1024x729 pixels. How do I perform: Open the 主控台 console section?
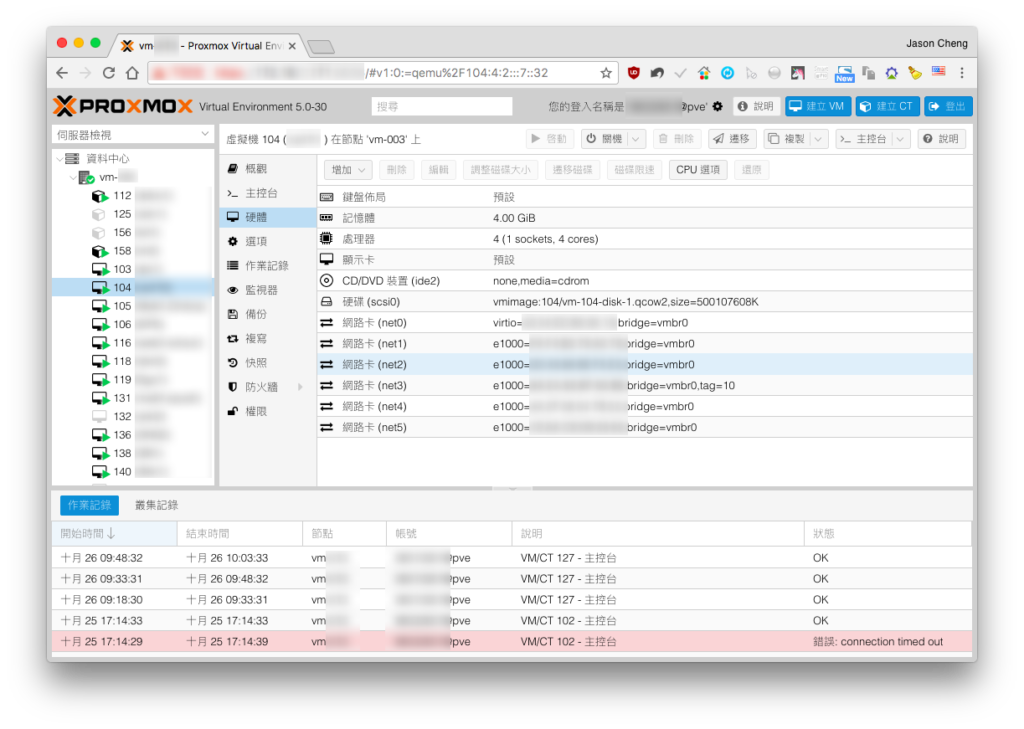[x=268, y=193]
